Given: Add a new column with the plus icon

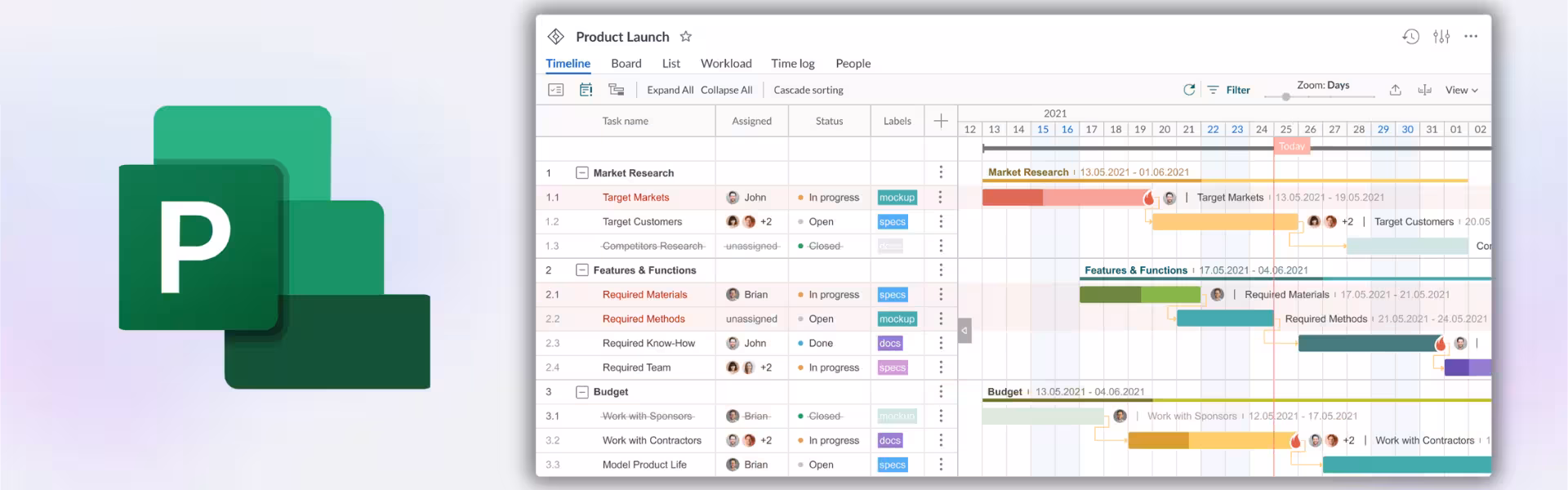Looking at the screenshot, I should [941, 121].
